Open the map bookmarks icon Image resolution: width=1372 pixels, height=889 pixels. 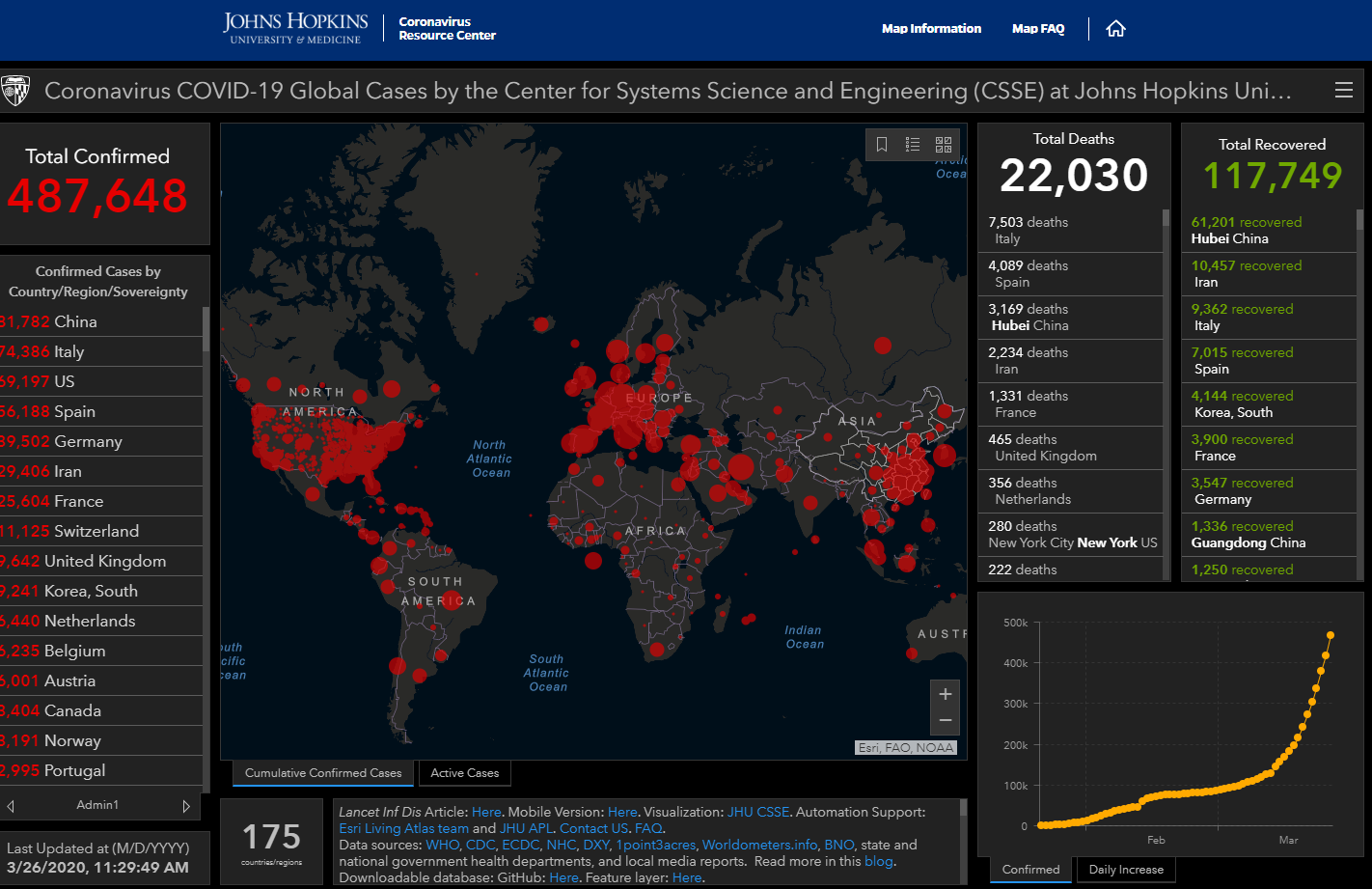coord(882,145)
